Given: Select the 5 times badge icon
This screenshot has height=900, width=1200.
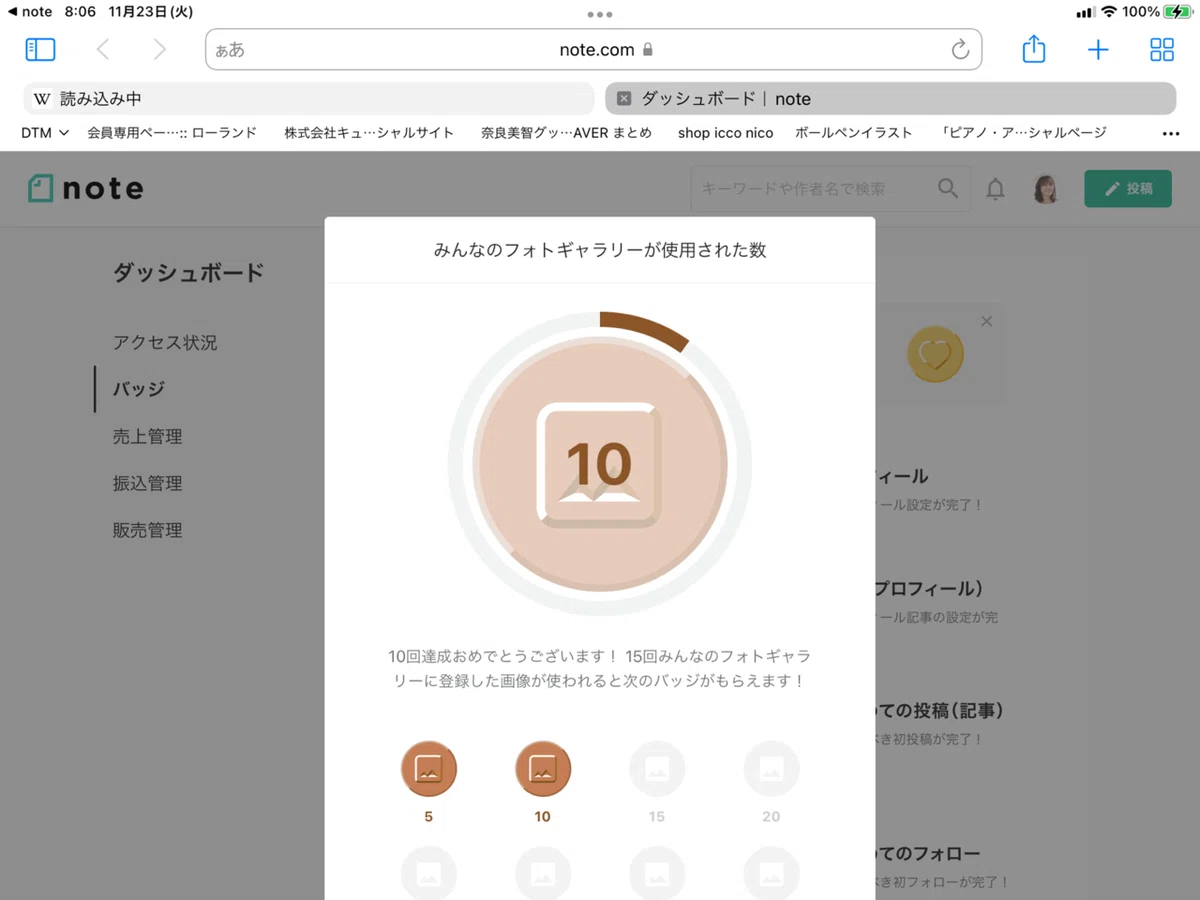Looking at the screenshot, I should point(428,769).
